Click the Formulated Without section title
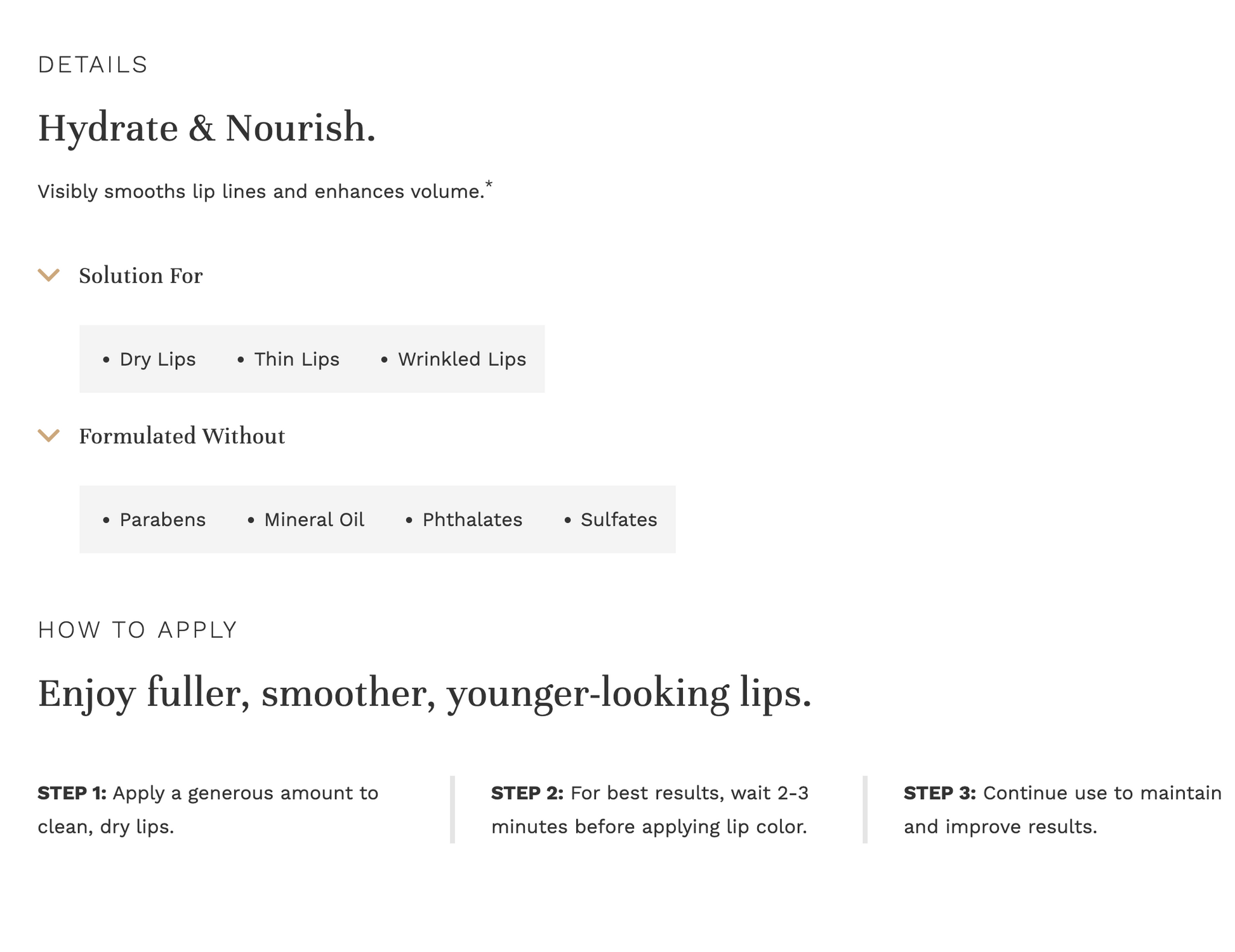The image size is (1235, 952). click(182, 437)
